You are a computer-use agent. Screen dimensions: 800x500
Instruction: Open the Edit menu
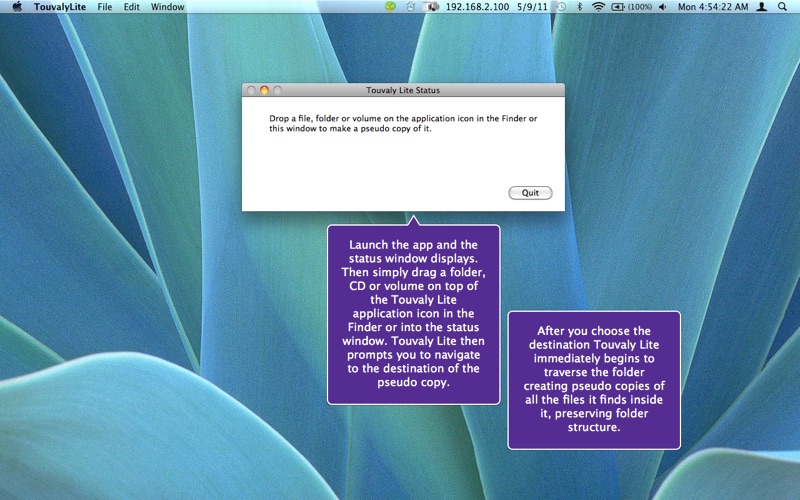[x=132, y=7]
